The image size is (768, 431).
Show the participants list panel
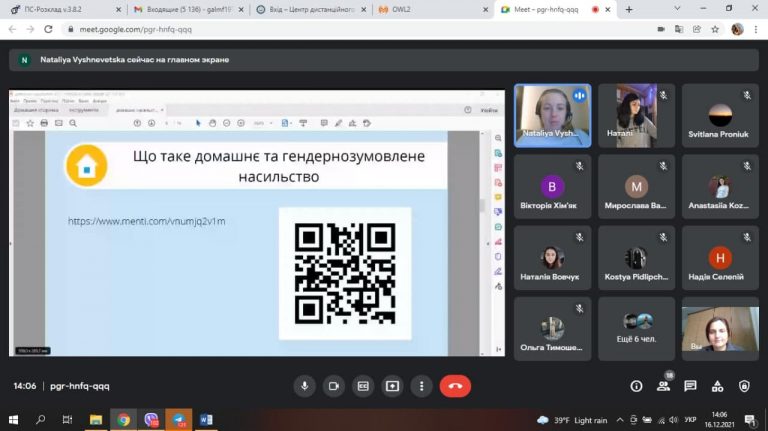coord(663,386)
